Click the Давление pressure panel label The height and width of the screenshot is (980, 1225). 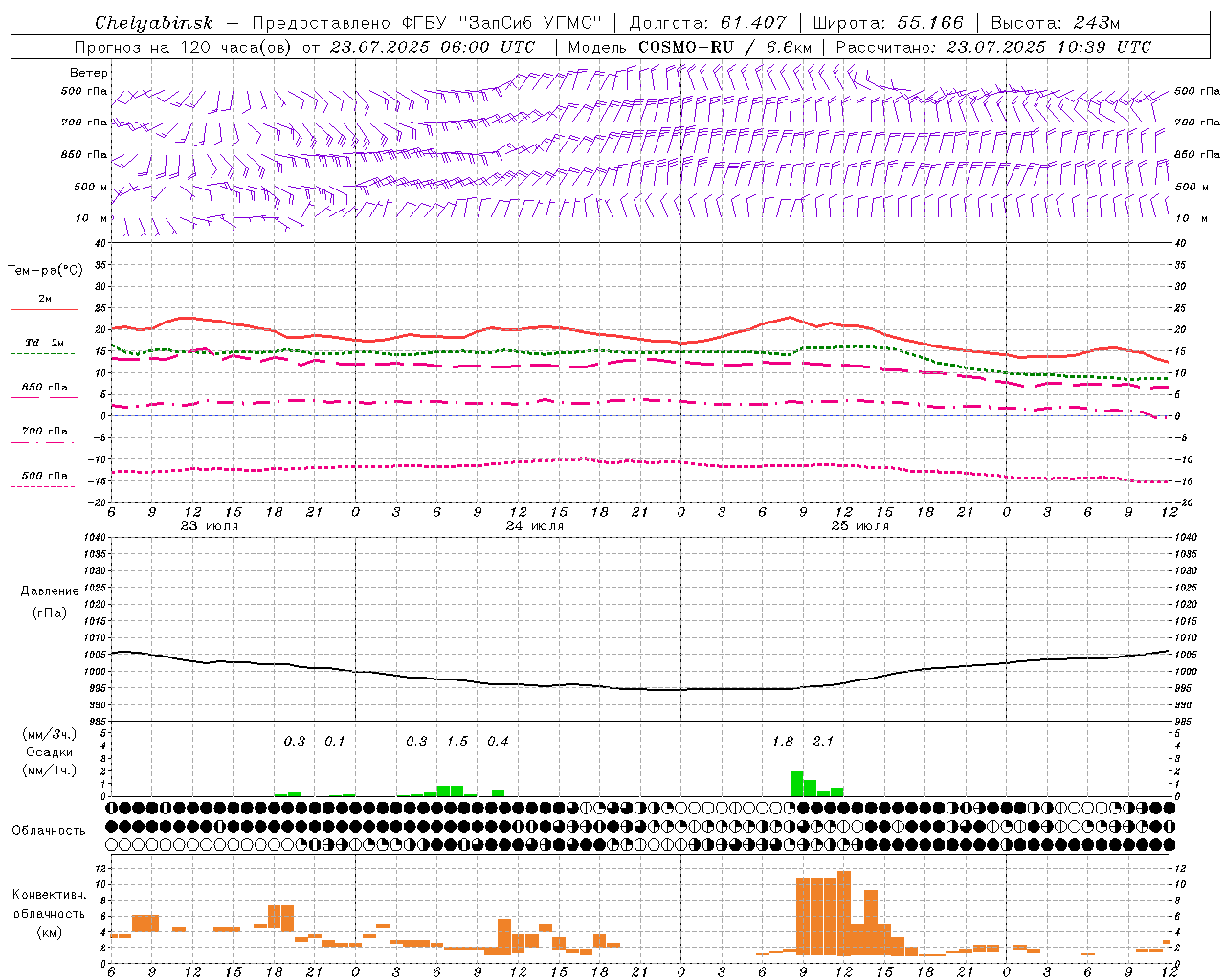point(50,591)
